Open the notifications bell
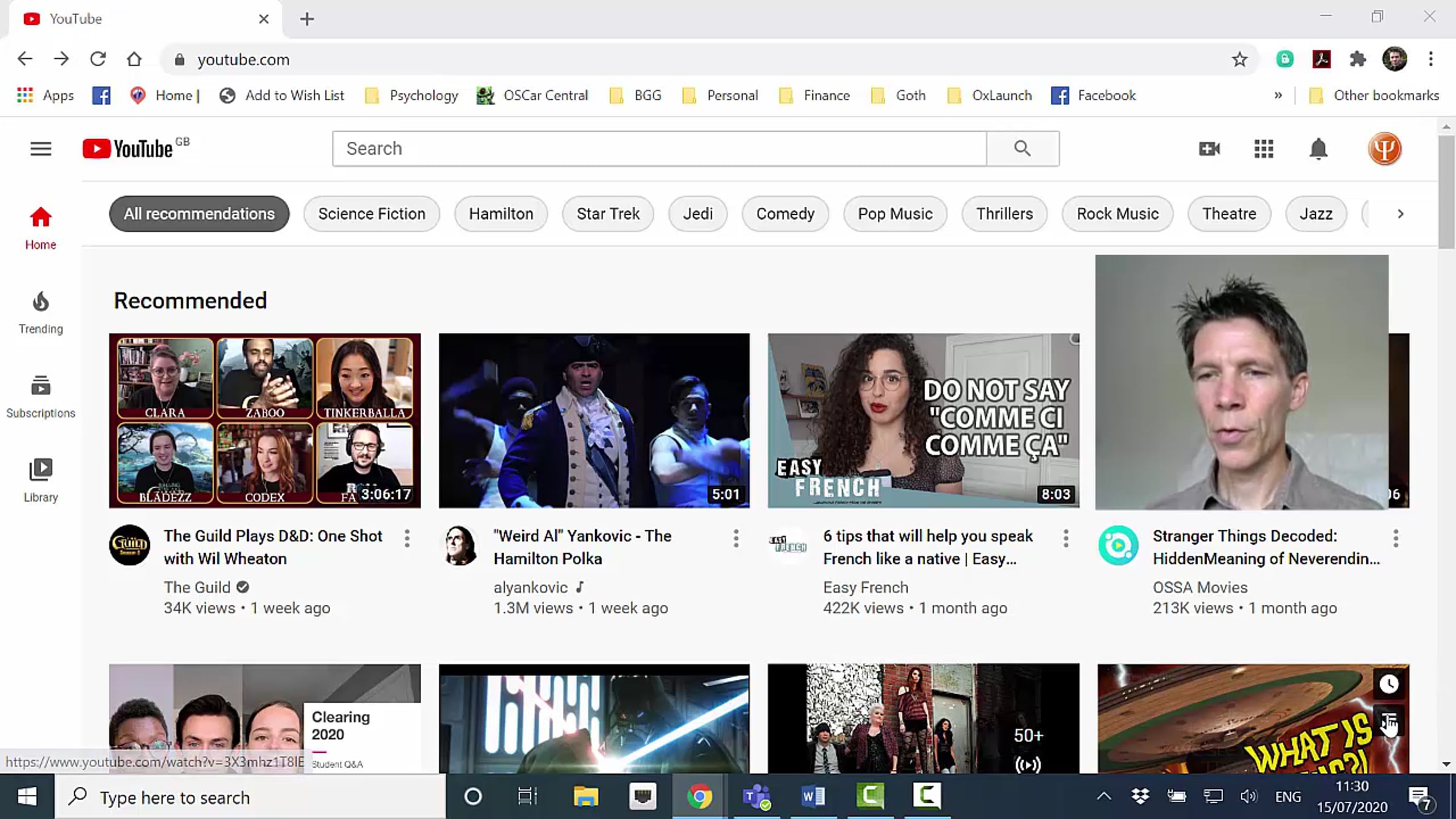 (1318, 149)
